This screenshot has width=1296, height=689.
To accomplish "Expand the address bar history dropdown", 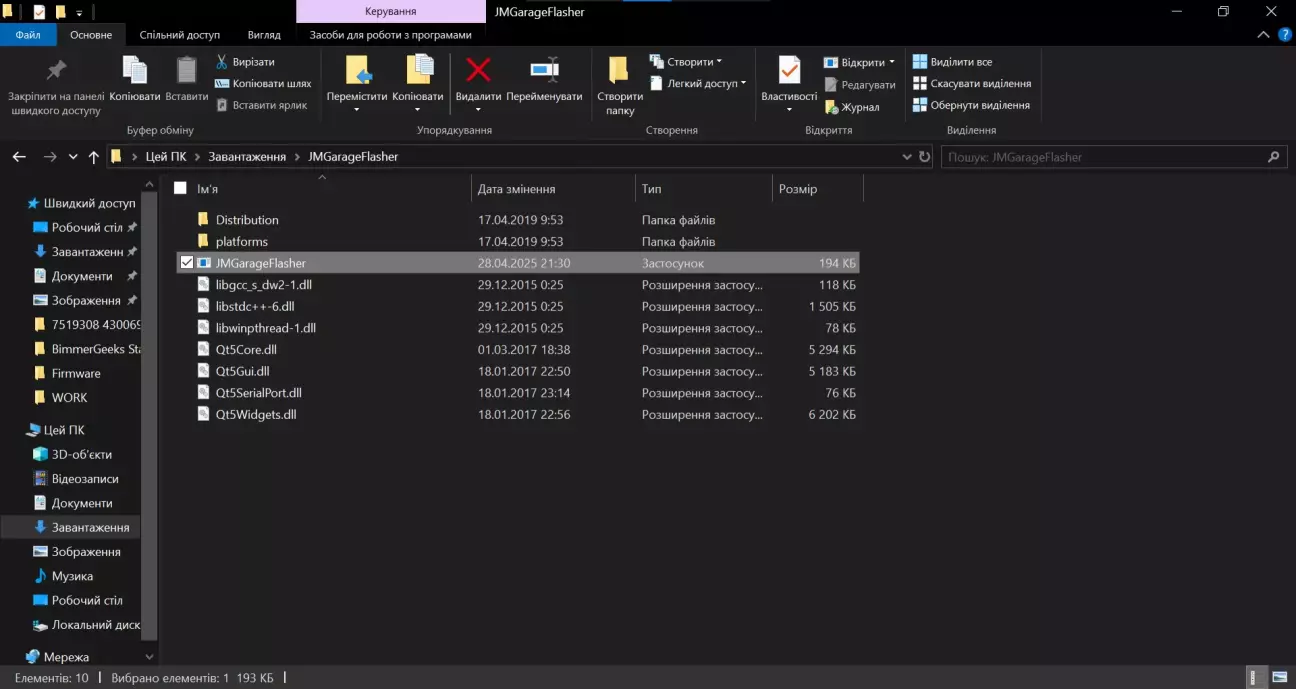I will click(x=907, y=157).
